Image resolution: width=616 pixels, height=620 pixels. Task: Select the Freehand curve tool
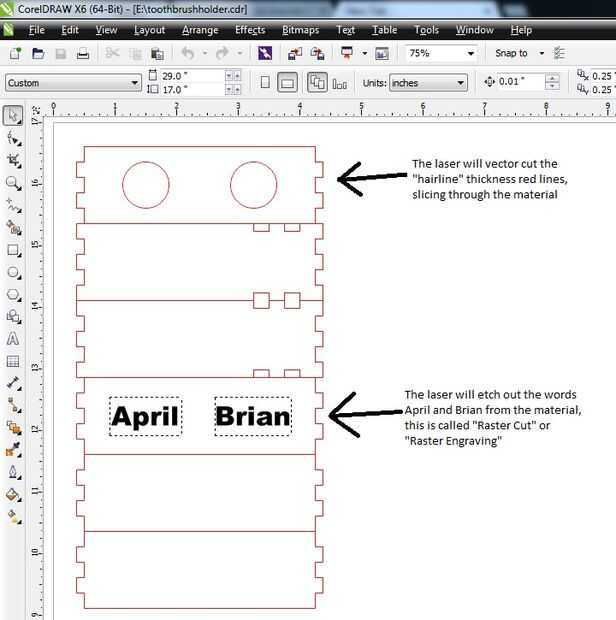13,205
